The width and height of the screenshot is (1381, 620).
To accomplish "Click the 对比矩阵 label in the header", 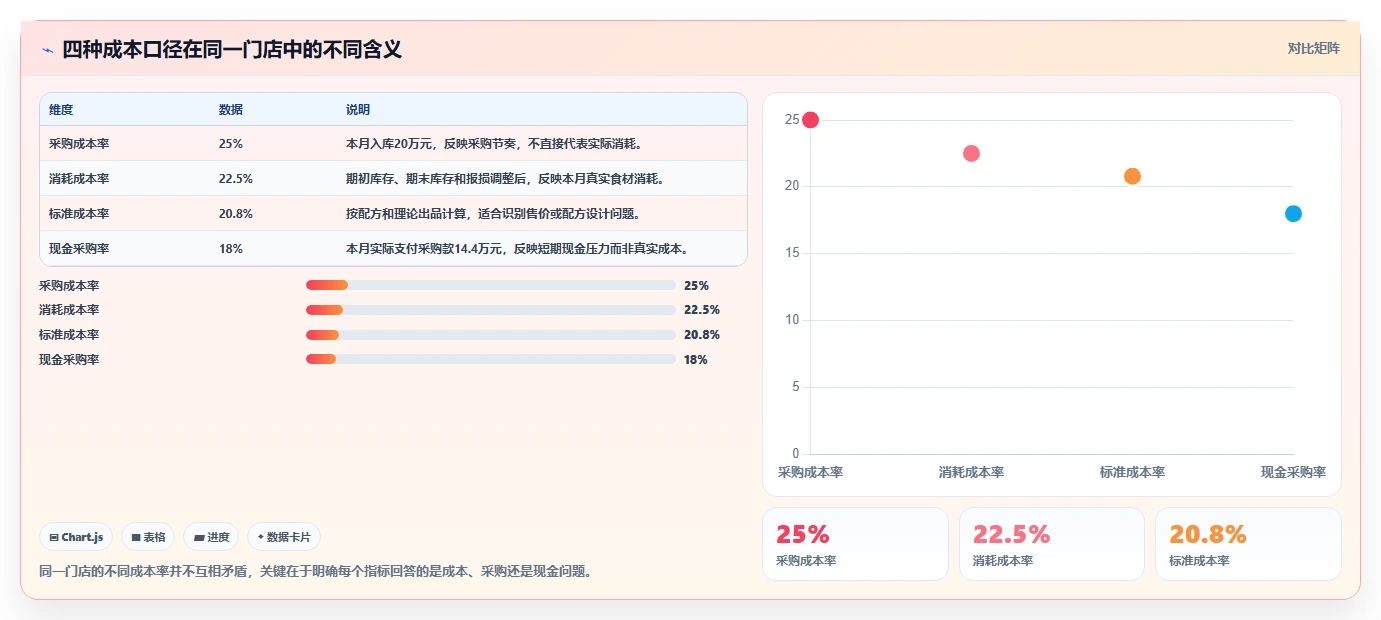I will tap(1313, 48).
